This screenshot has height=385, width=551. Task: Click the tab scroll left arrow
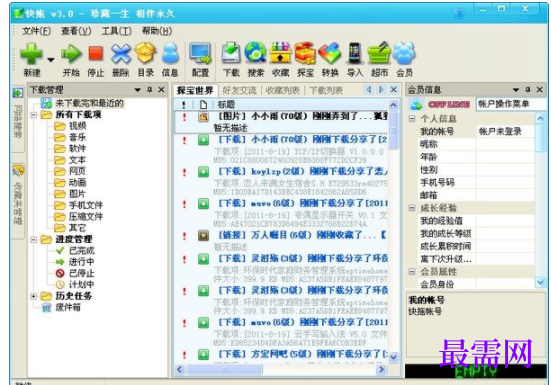pyautogui.click(x=369, y=90)
